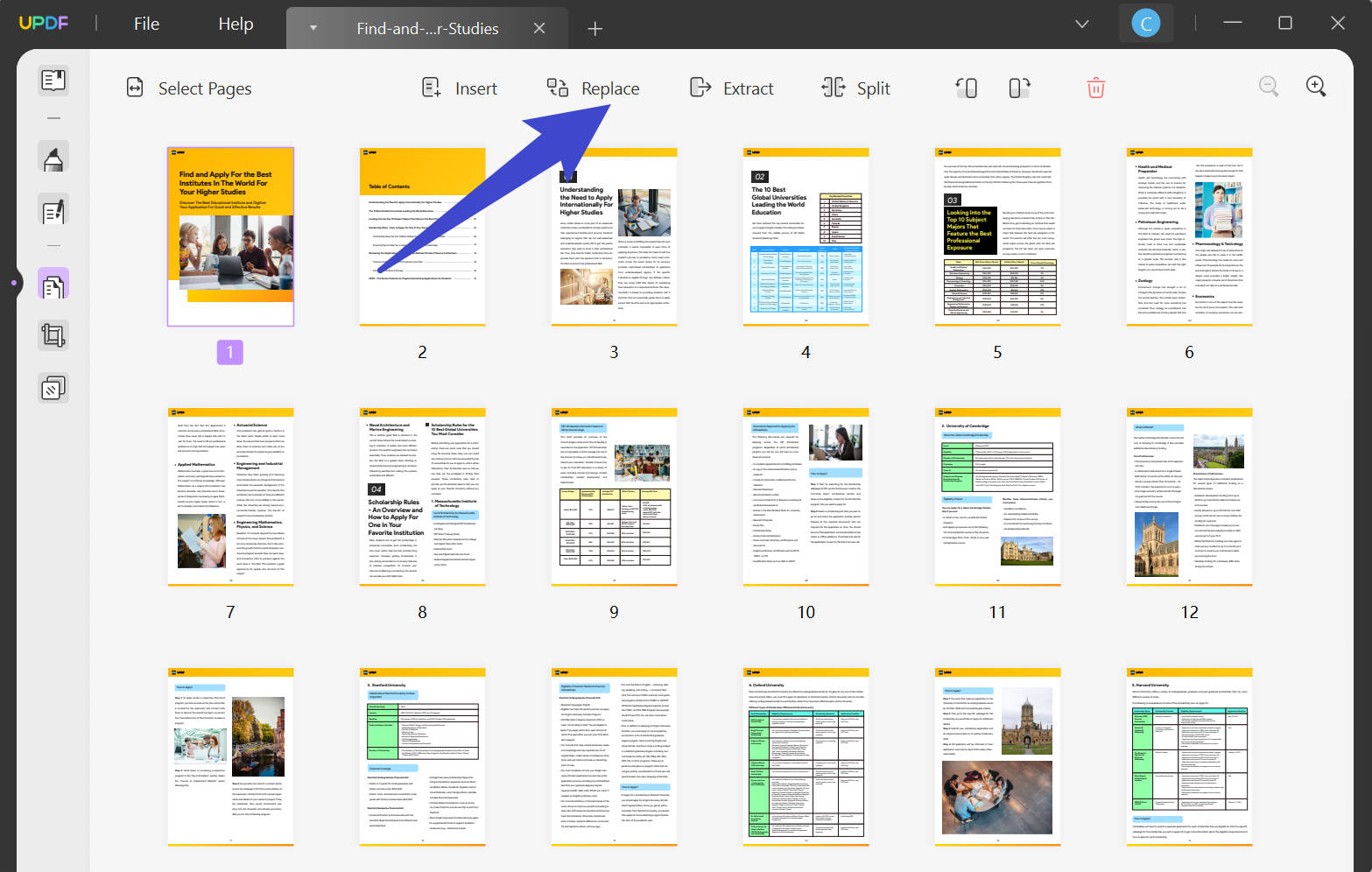Open the Crop Pages tool
Viewport: 1372px width, 872px height.
coord(53,334)
